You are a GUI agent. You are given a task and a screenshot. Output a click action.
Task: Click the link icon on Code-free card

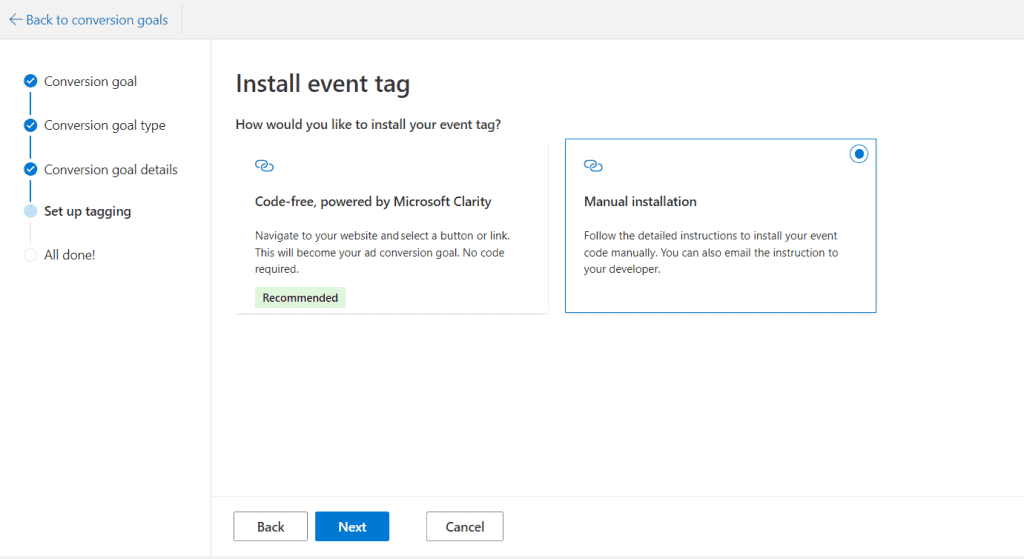[x=264, y=166]
